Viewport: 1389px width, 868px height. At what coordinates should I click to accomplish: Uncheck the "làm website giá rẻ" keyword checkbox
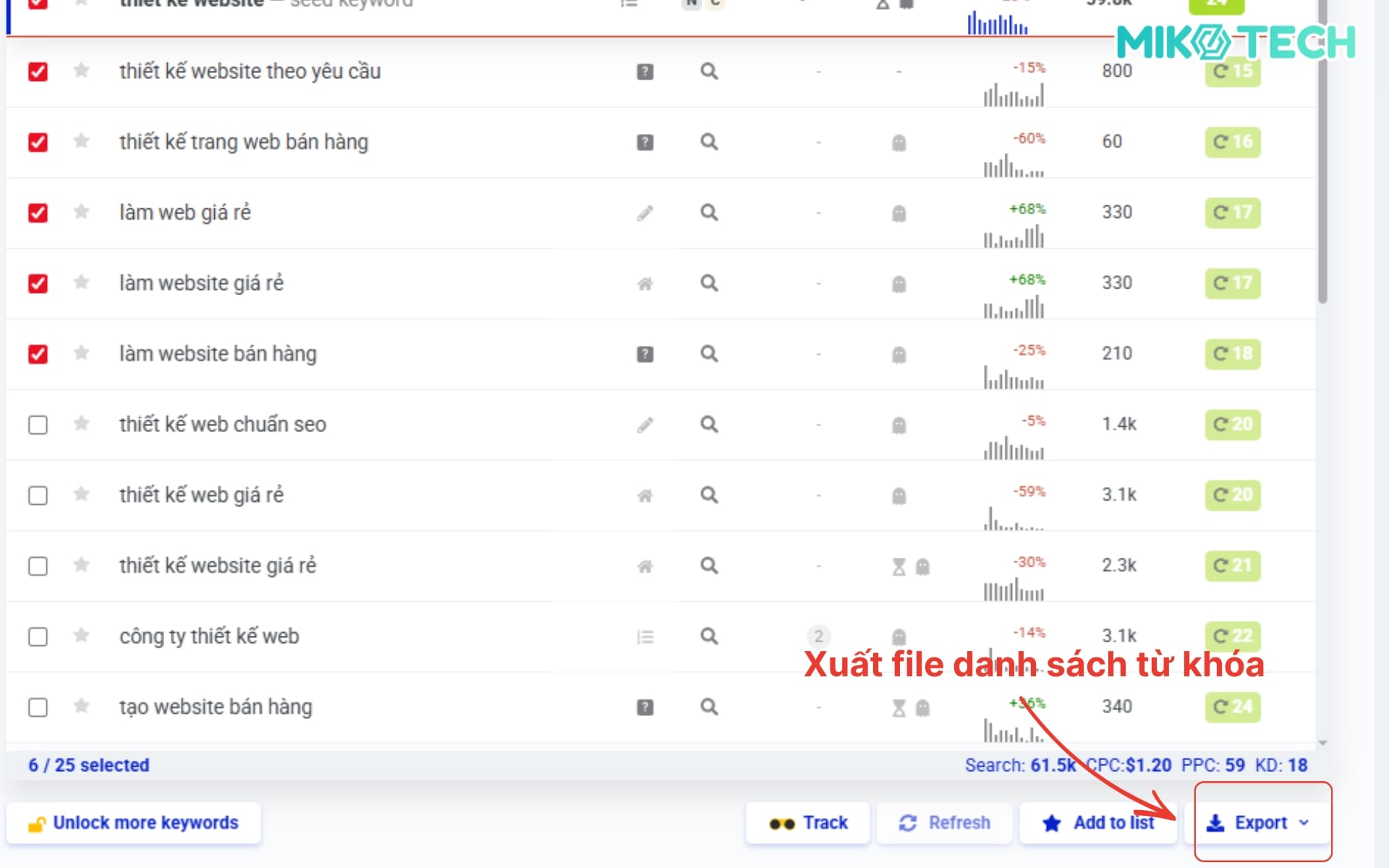click(37, 283)
